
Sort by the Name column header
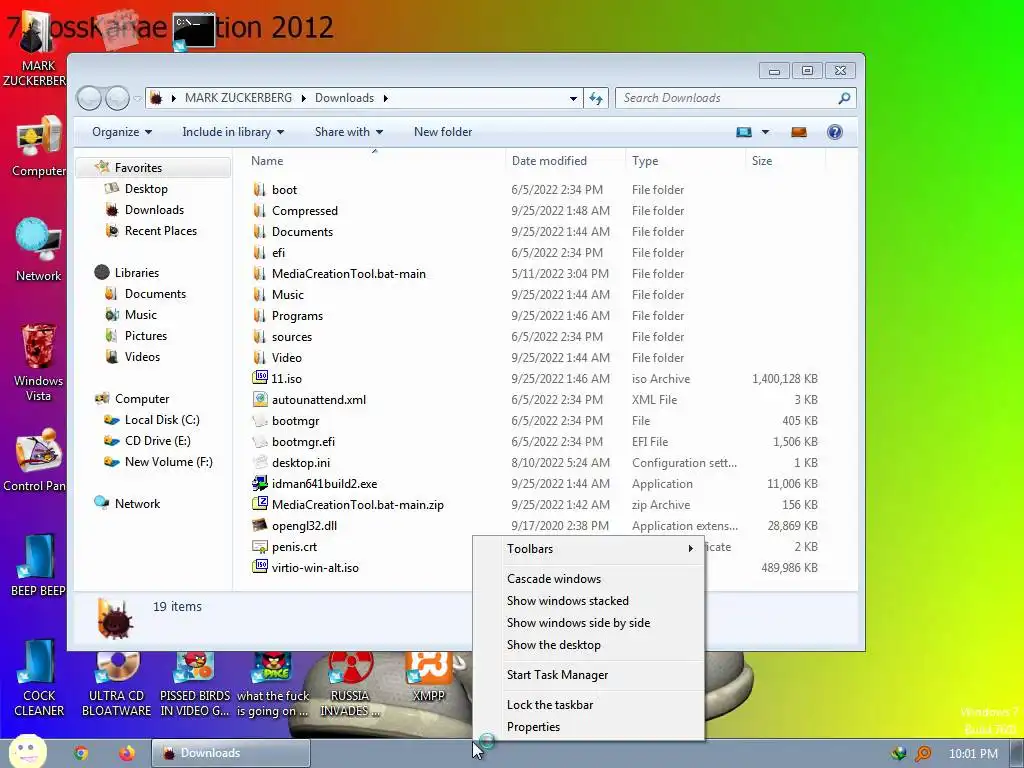point(266,161)
